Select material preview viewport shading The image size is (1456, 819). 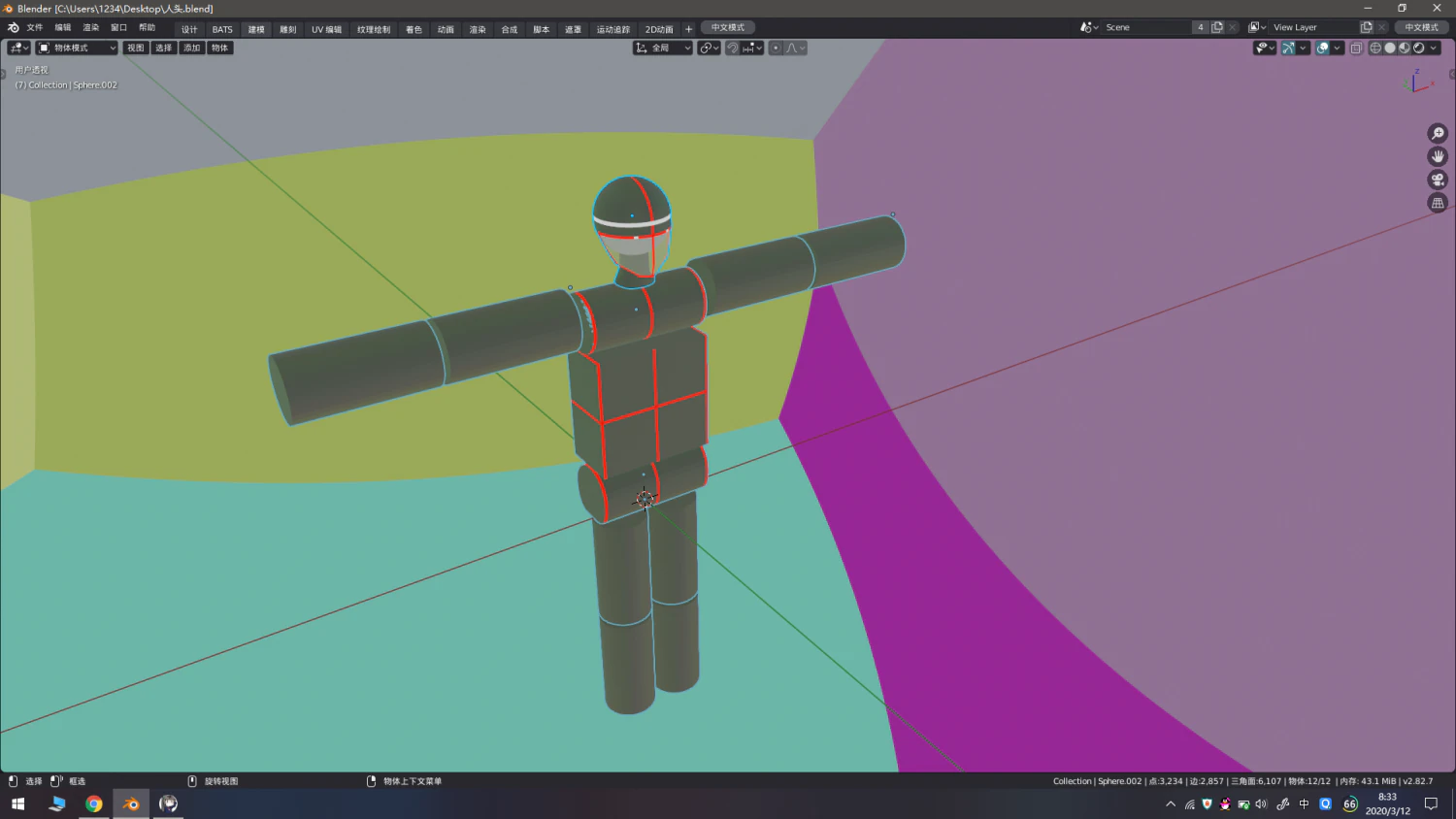1405,48
